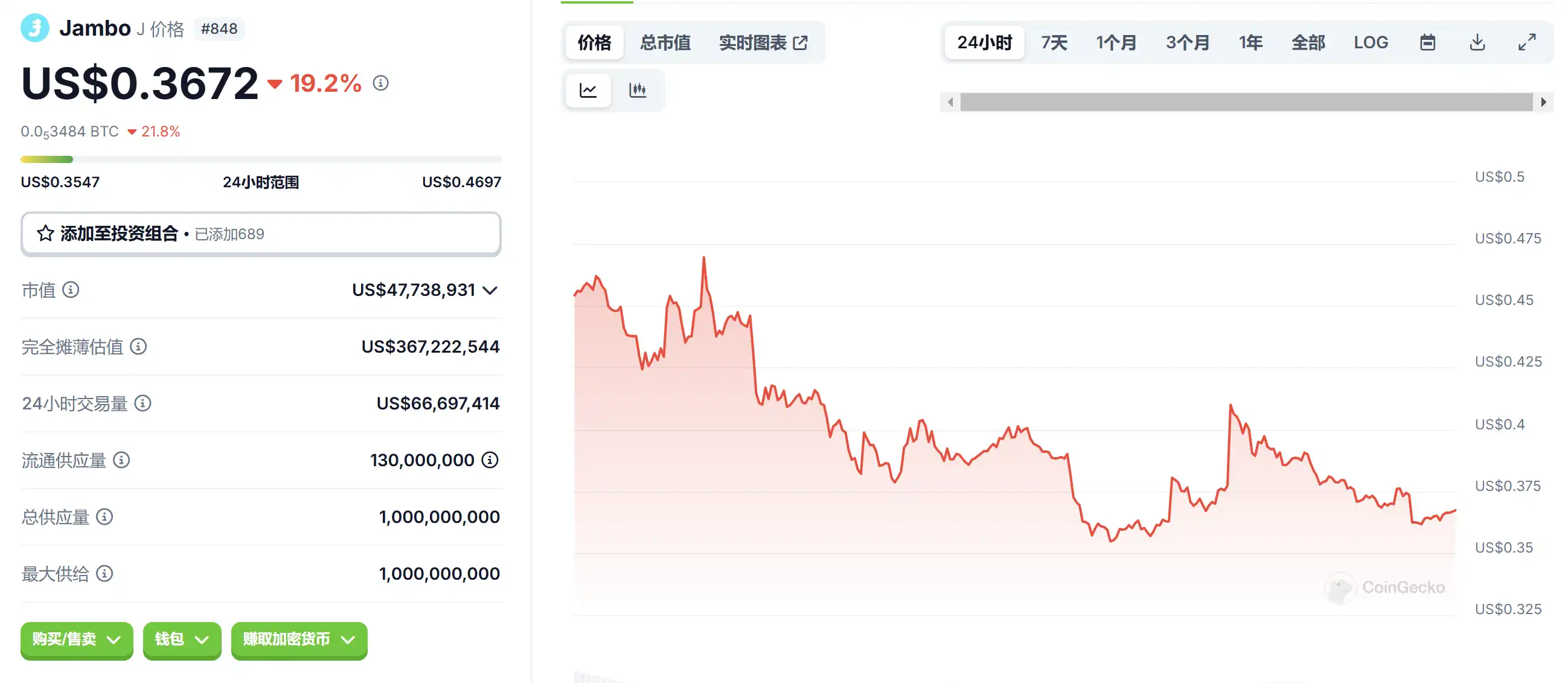Switch to 总市值 chart tab
This screenshot has width=1568, height=683.
point(665,43)
